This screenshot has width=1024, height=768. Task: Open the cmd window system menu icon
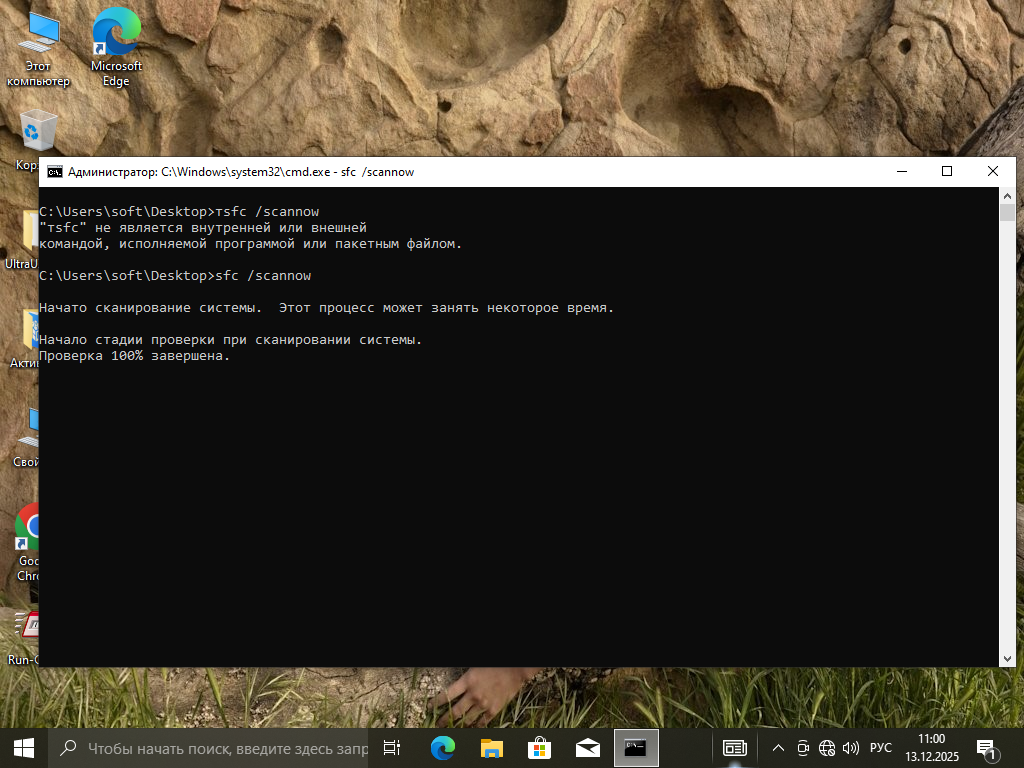[55, 172]
